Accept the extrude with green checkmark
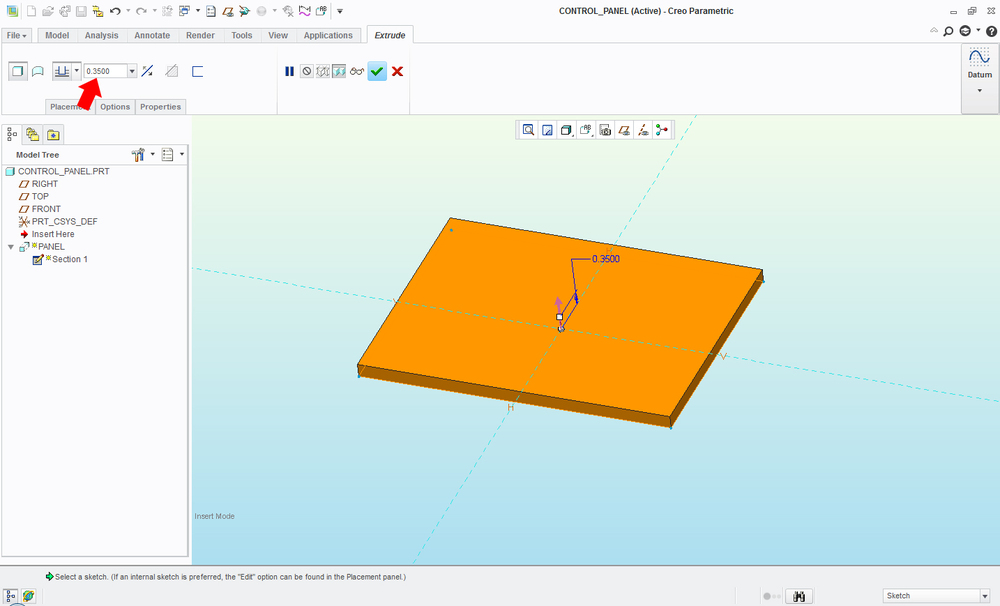The image size is (1000, 606). click(376, 71)
